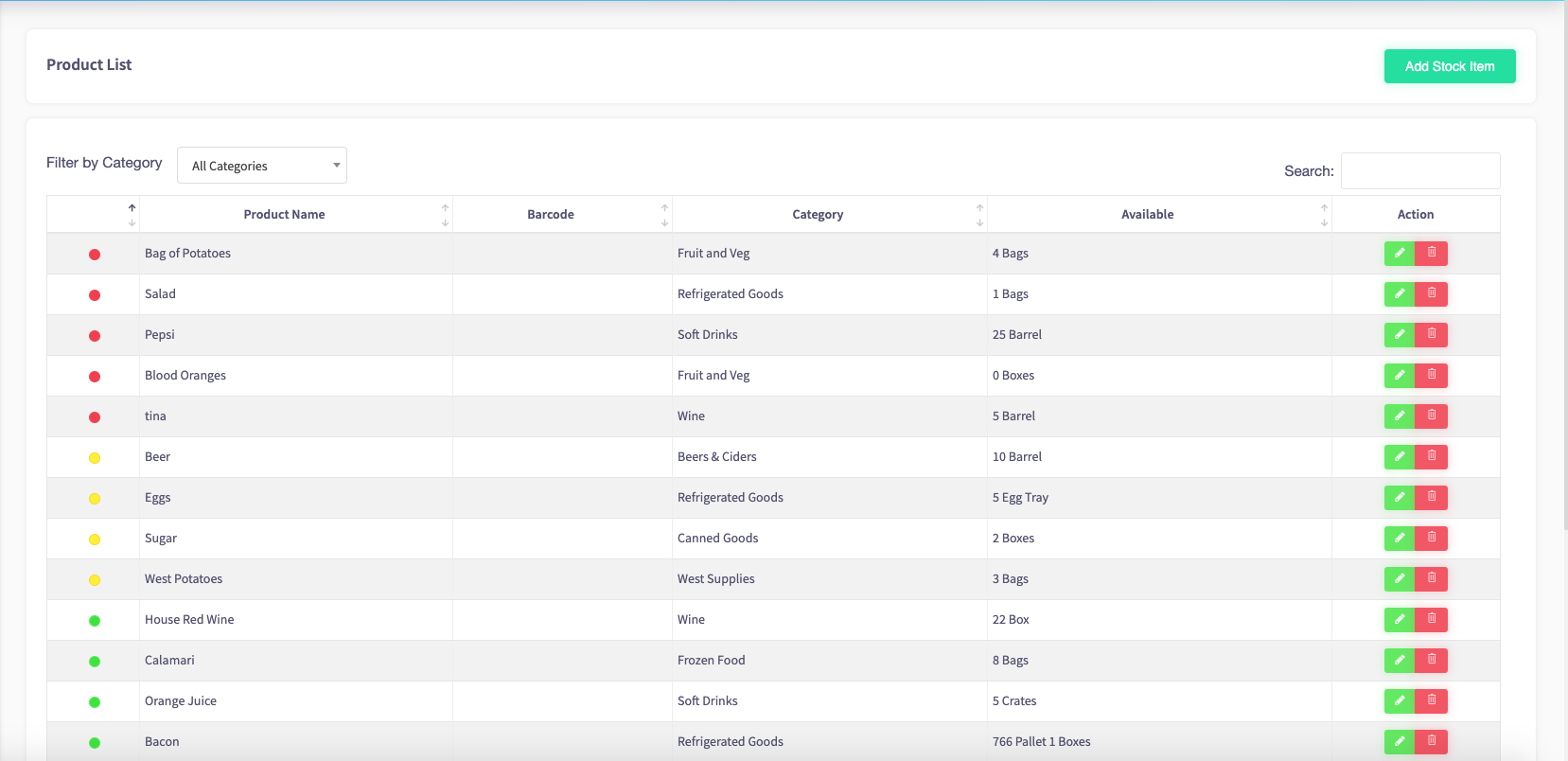
Task: Sort table by Category column
Action: [x=829, y=215]
